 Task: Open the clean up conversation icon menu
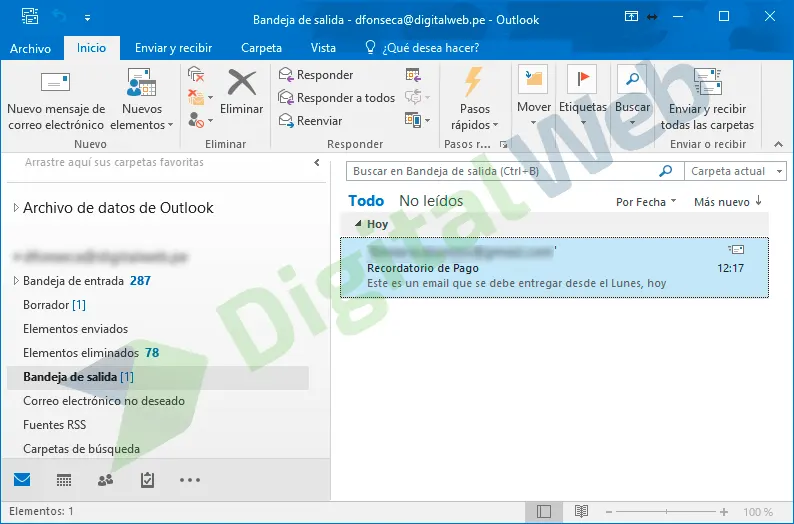[200, 97]
